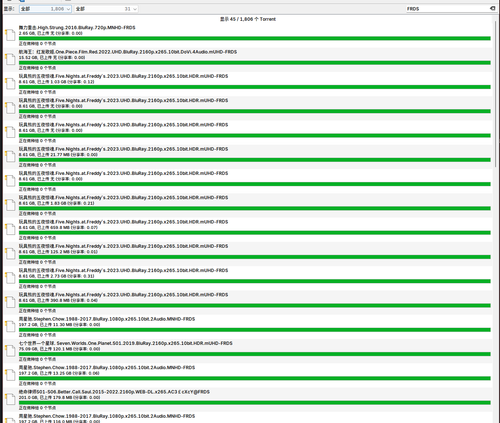
Task: Click file icon of Stephen.Chow torrent with 11.30 MB uploaded
Action: [x=10, y=326]
